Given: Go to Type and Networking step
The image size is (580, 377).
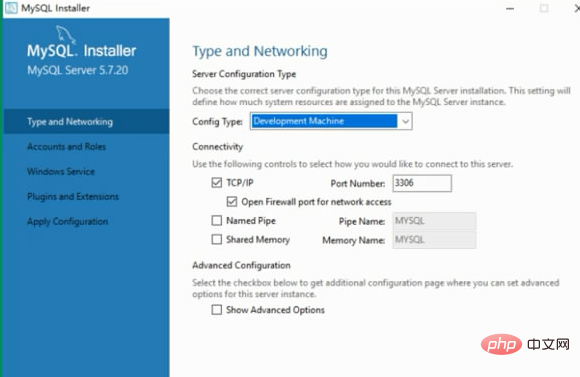Looking at the screenshot, I should [x=87, y=121].
